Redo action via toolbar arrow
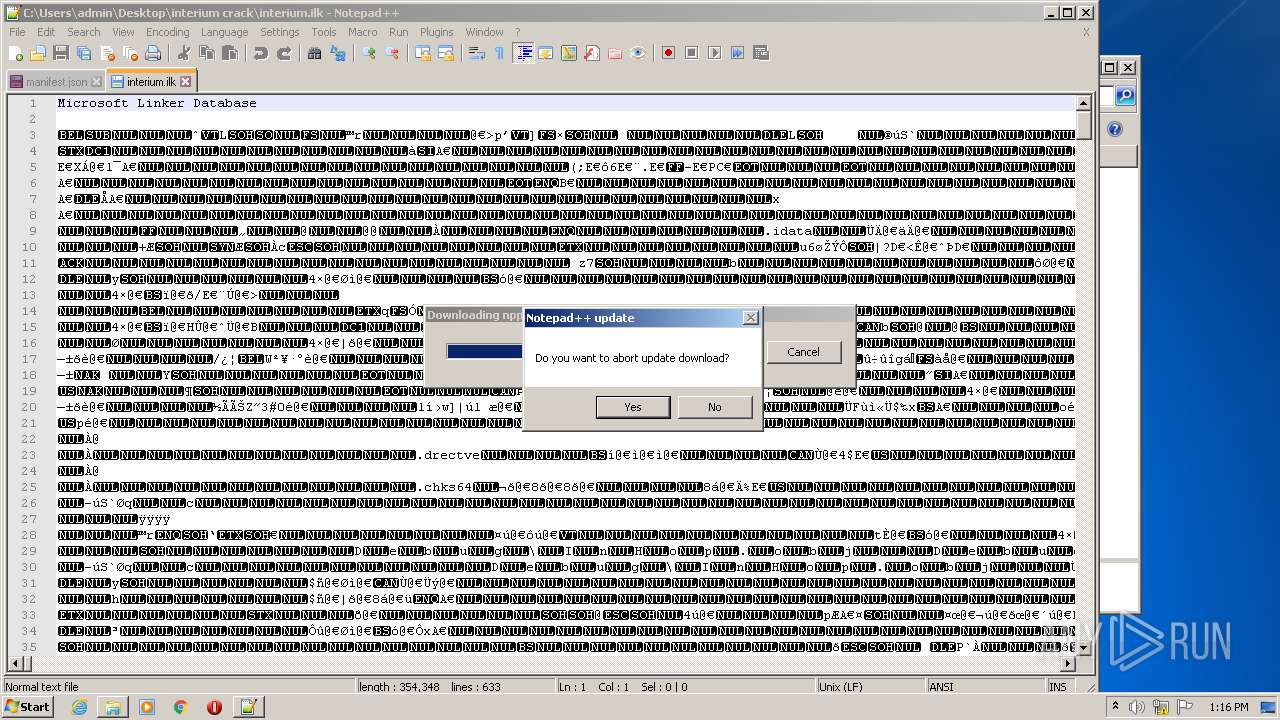 (x=284, y=53)
